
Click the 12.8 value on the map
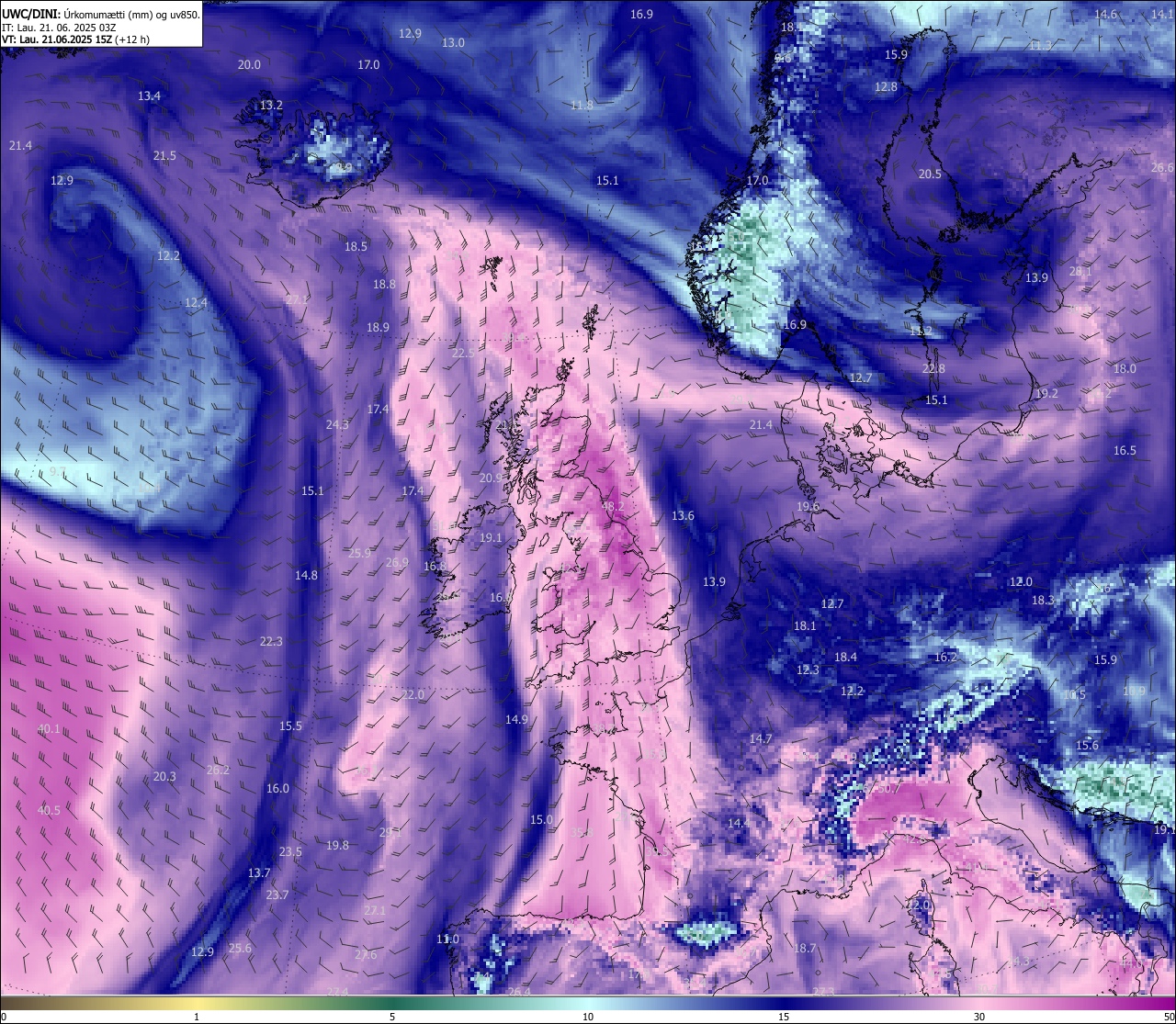(886, 86)
